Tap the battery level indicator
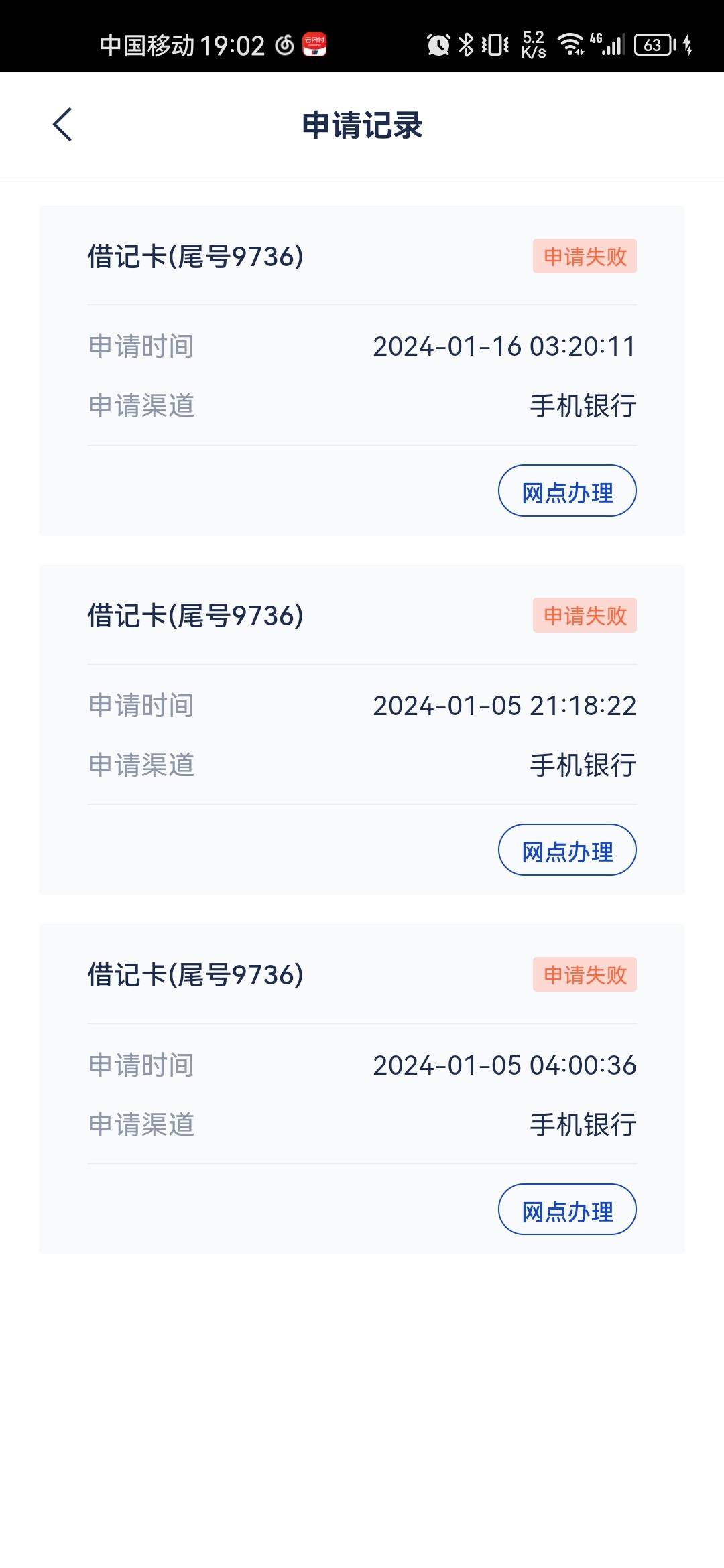The height and width of the screenshot is (1568, 724). click(x=654, y=45)
